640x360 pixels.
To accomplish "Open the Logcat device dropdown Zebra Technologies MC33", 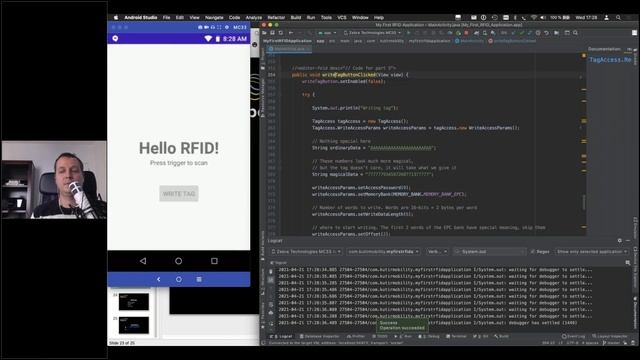I will click(306, 251).
